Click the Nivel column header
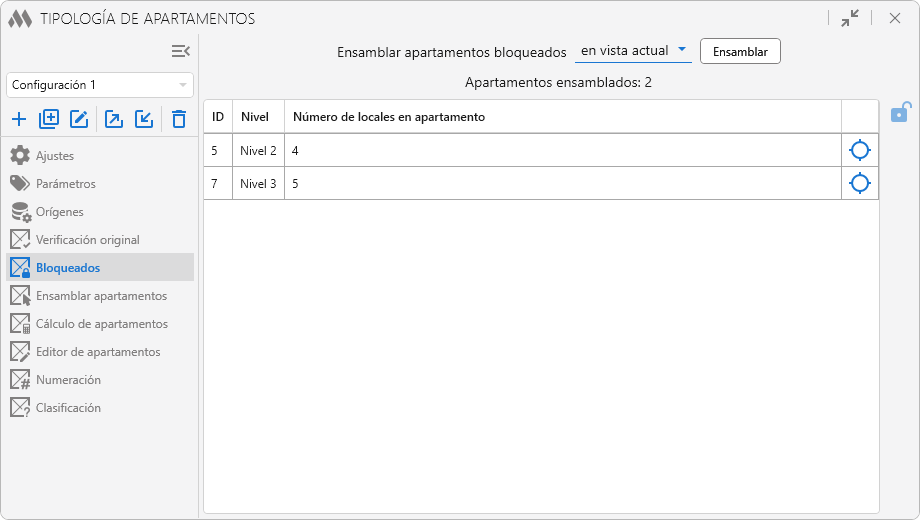 pos(255,117)
